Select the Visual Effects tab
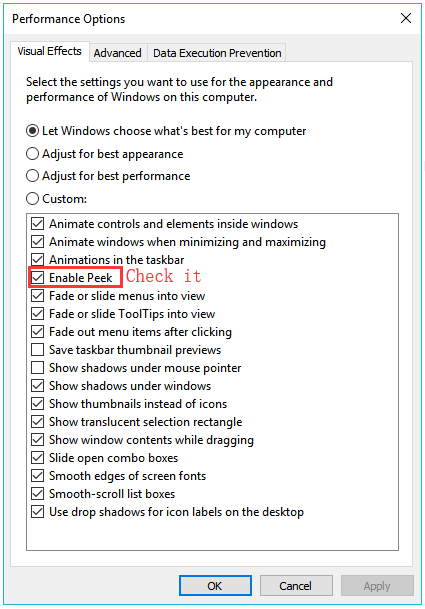425x609 pixels. [50, 51]
